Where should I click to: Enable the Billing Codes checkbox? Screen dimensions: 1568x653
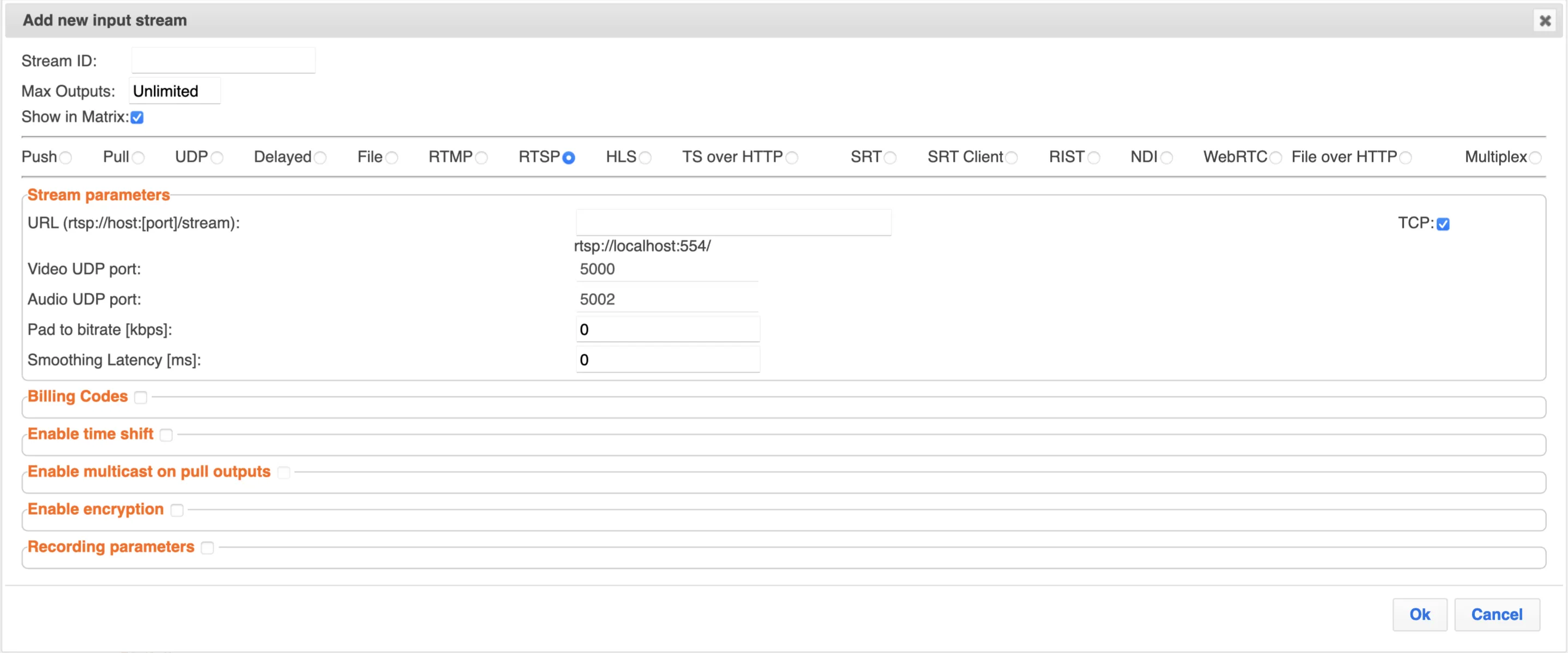pos(141,398)
